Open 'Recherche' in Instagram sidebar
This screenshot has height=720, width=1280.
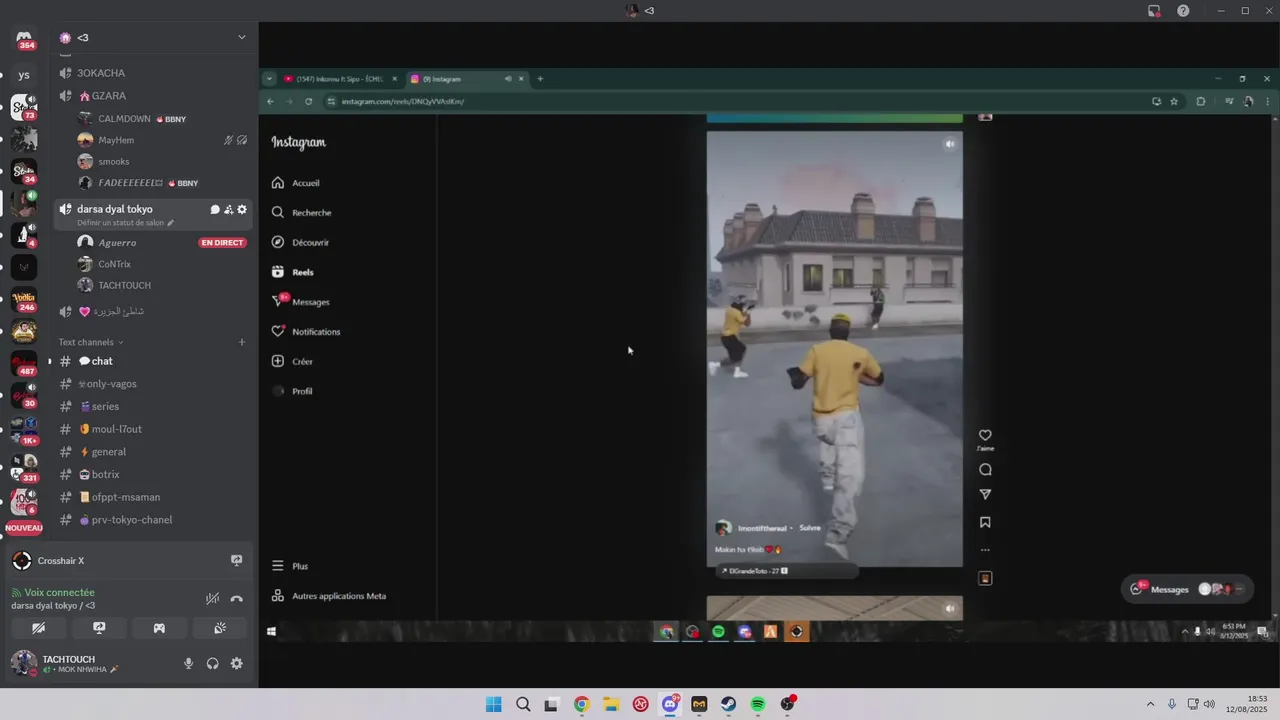(301, 213)
